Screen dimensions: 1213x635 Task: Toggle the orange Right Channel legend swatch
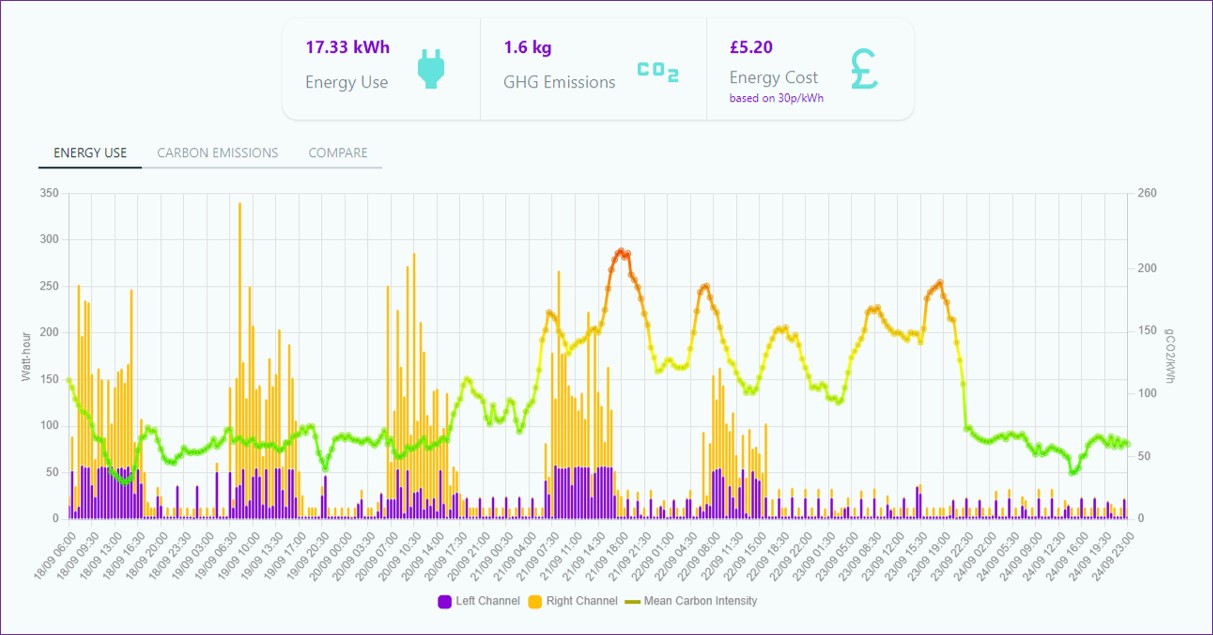coord(535,601)
